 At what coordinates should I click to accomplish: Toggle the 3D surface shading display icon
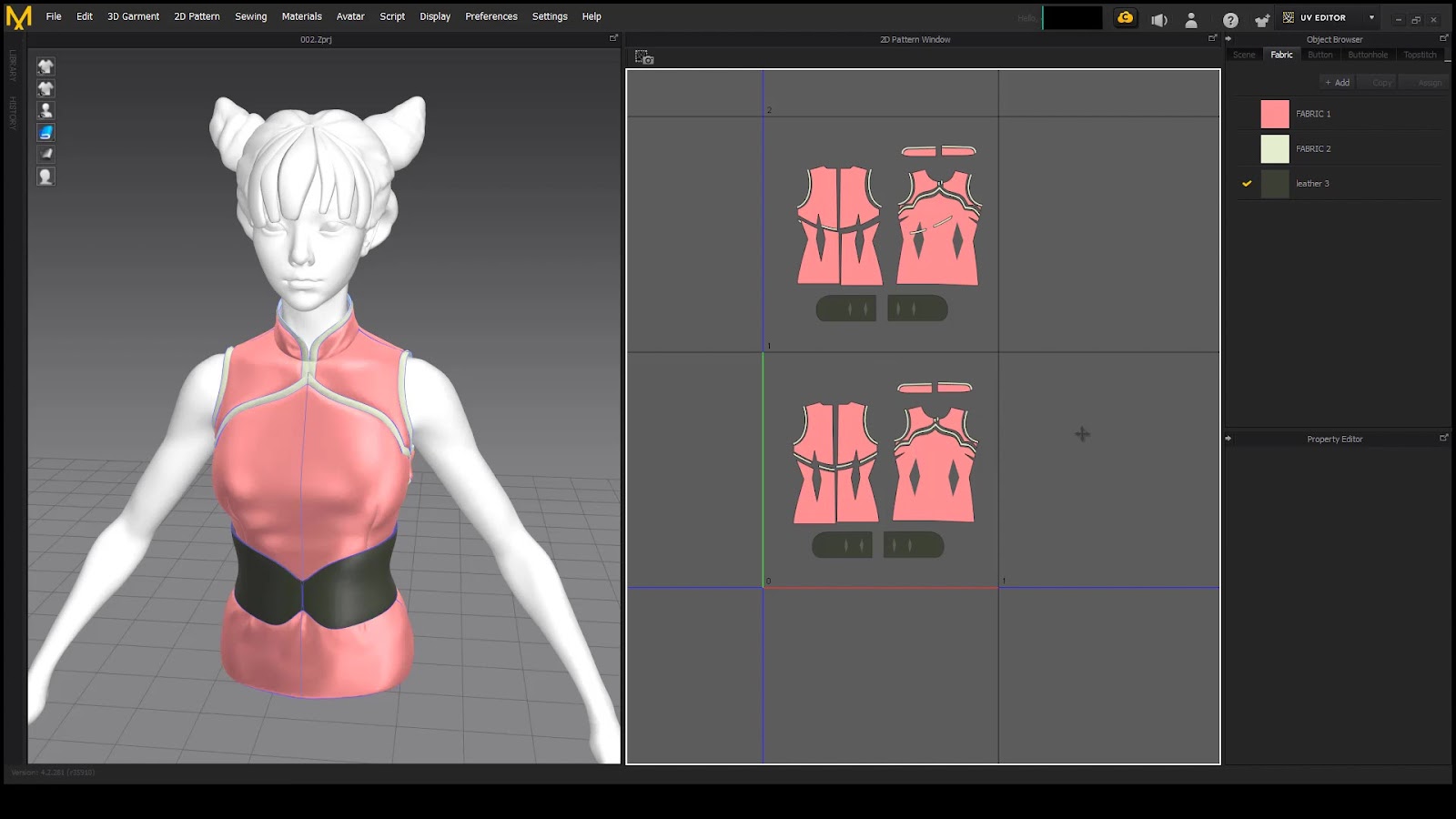pyautogui.click(x=45, y=154)
